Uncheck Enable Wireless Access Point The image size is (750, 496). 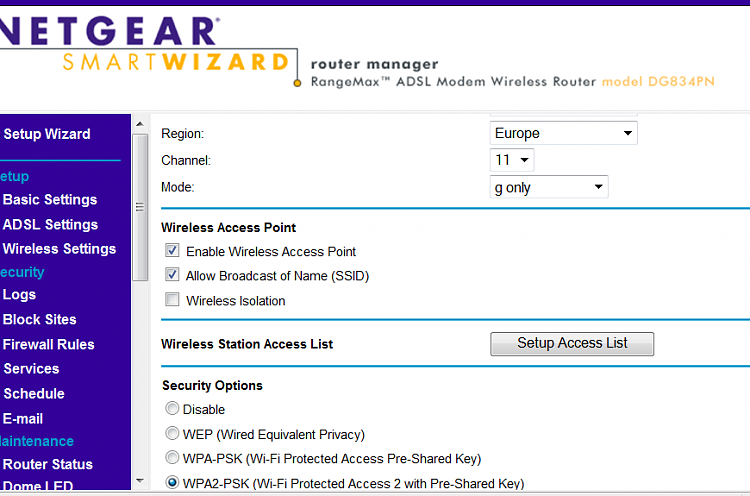172,250
